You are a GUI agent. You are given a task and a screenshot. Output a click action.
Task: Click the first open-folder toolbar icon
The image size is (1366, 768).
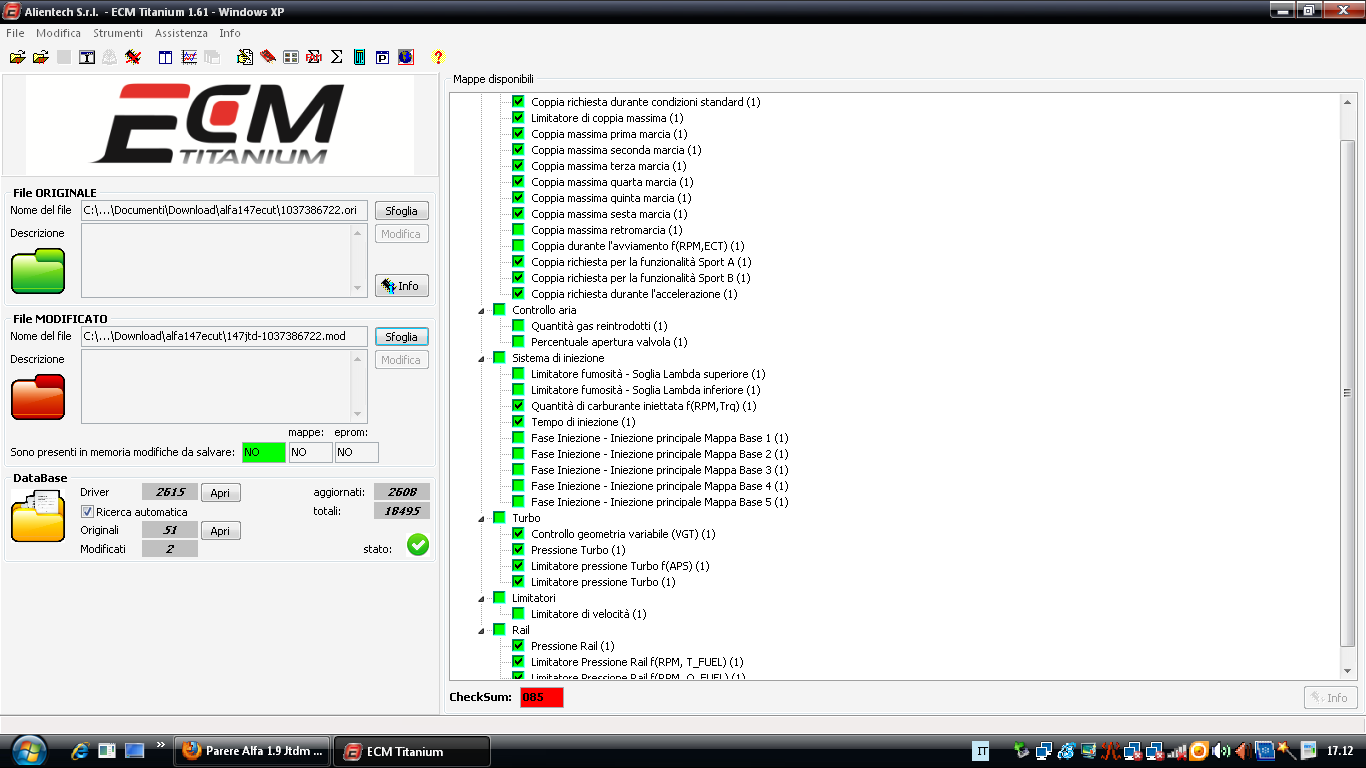tap(17, 58)
